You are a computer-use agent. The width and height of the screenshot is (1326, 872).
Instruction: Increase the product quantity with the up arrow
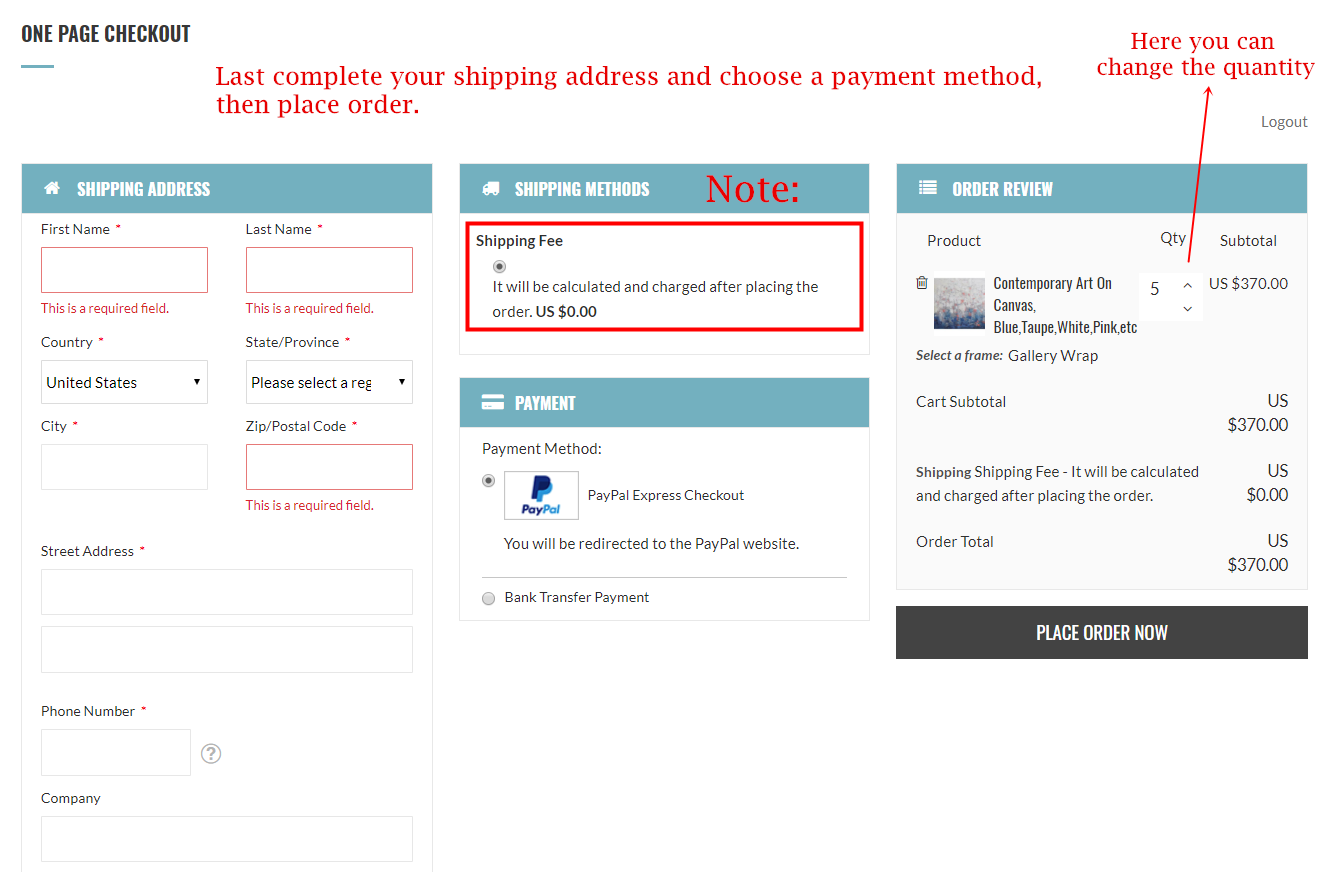click(x=1186, y=286)
